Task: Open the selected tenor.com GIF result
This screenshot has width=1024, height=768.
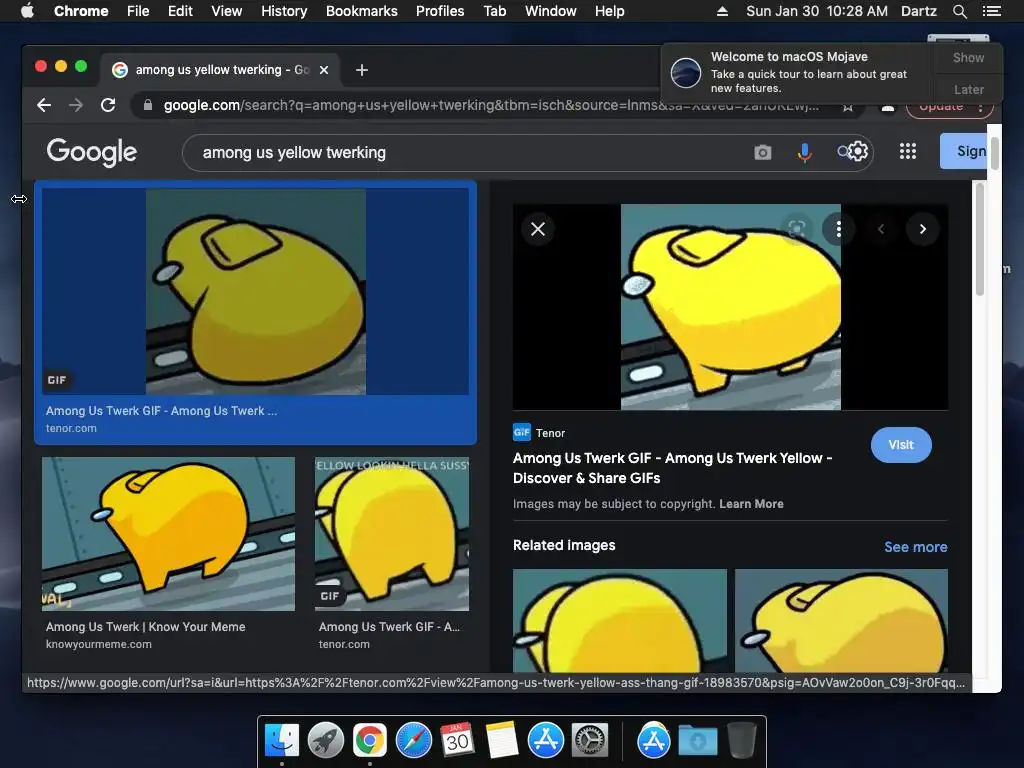Action: coord(255,291)
